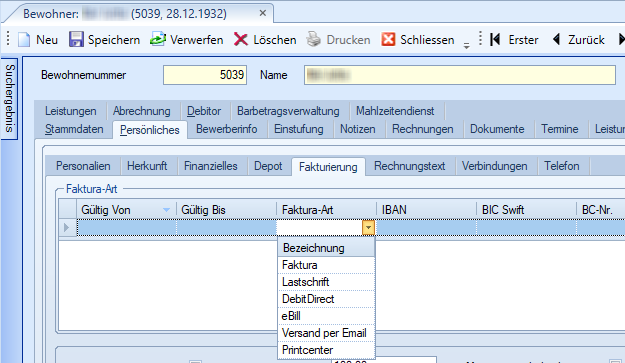Click the IBAN column header

coord(426,210)
